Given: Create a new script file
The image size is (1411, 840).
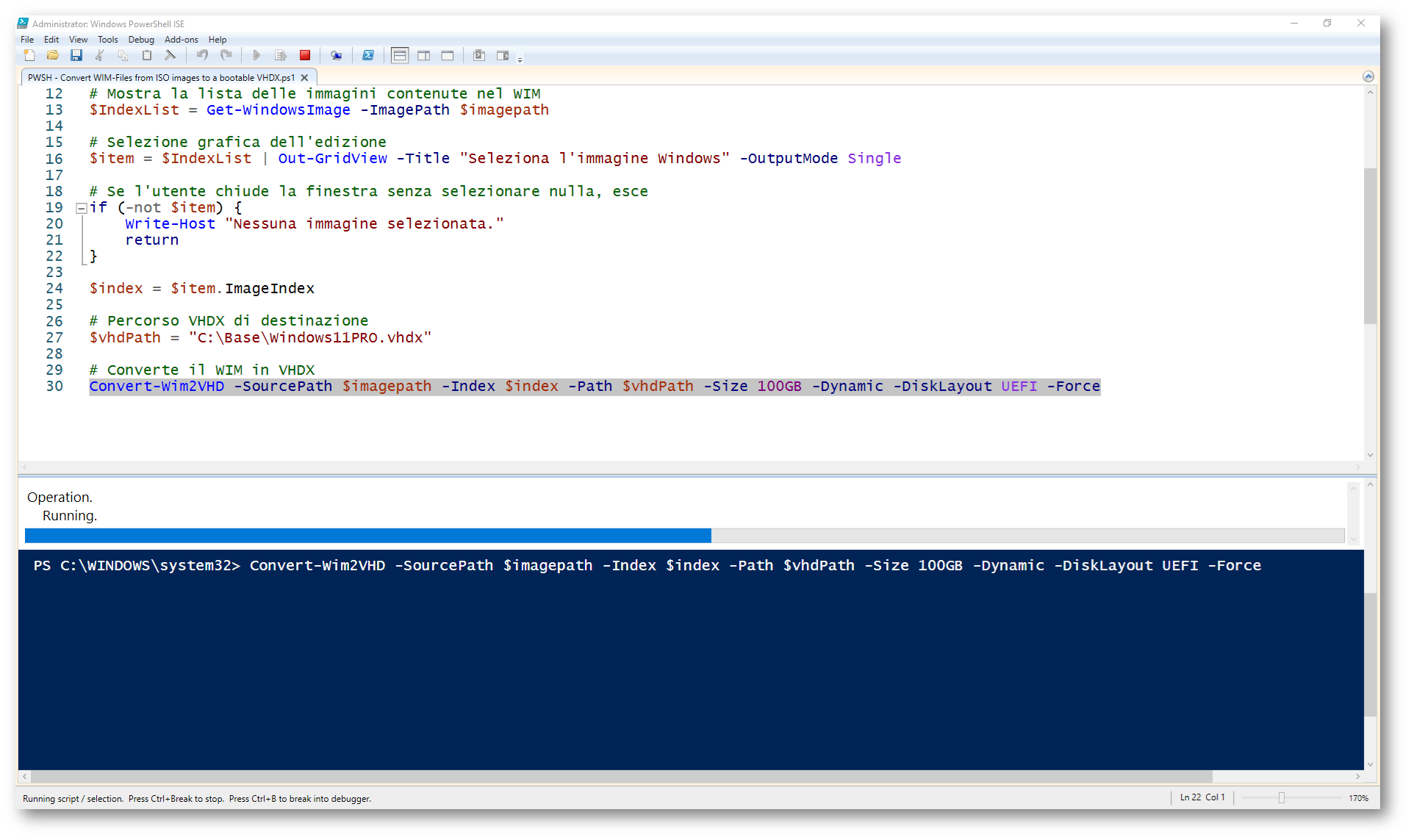Looking at the screenshot, I should (29, 55).
